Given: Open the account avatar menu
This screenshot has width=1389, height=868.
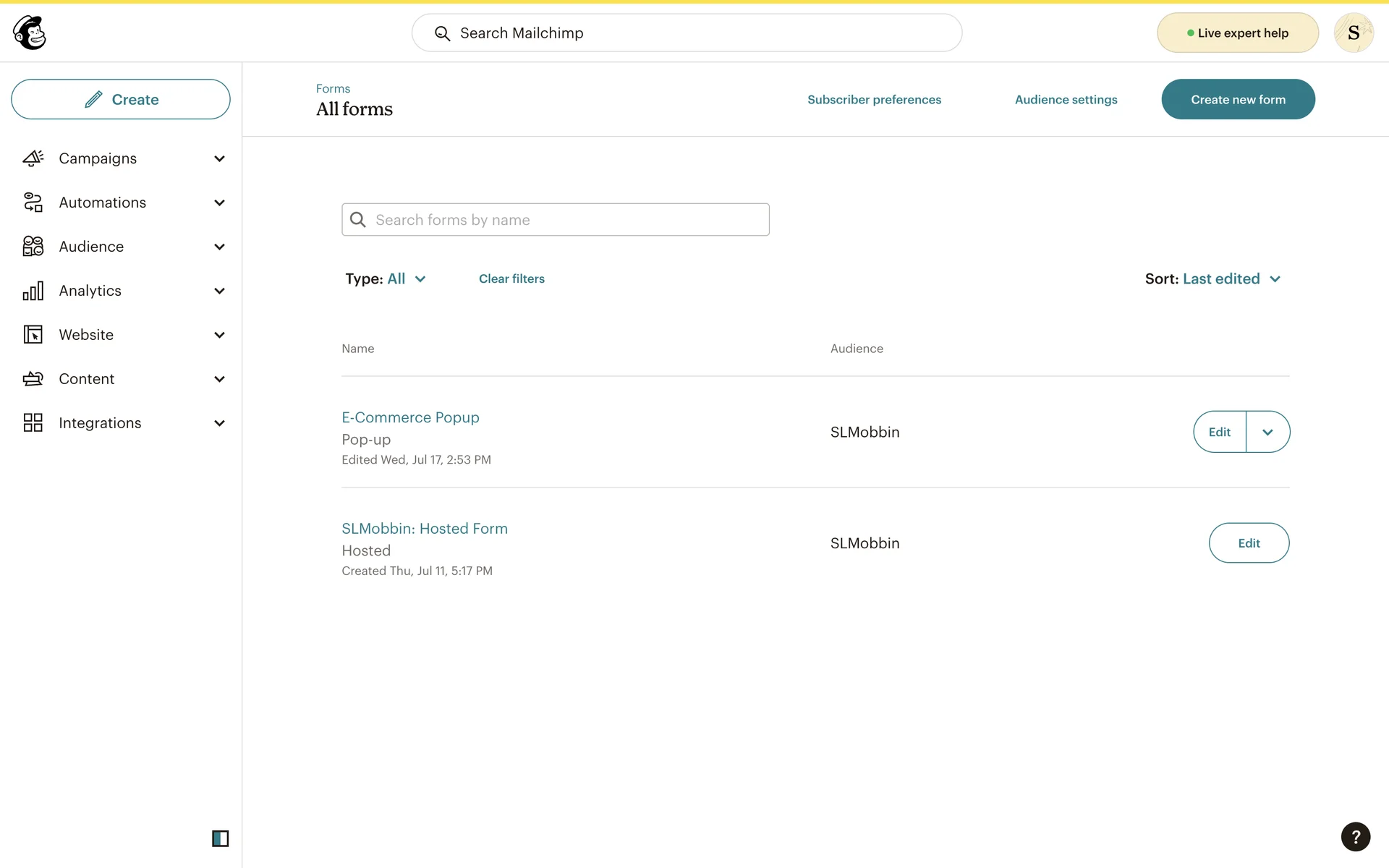Looking at the screenshot, I should pos(1353,33).
